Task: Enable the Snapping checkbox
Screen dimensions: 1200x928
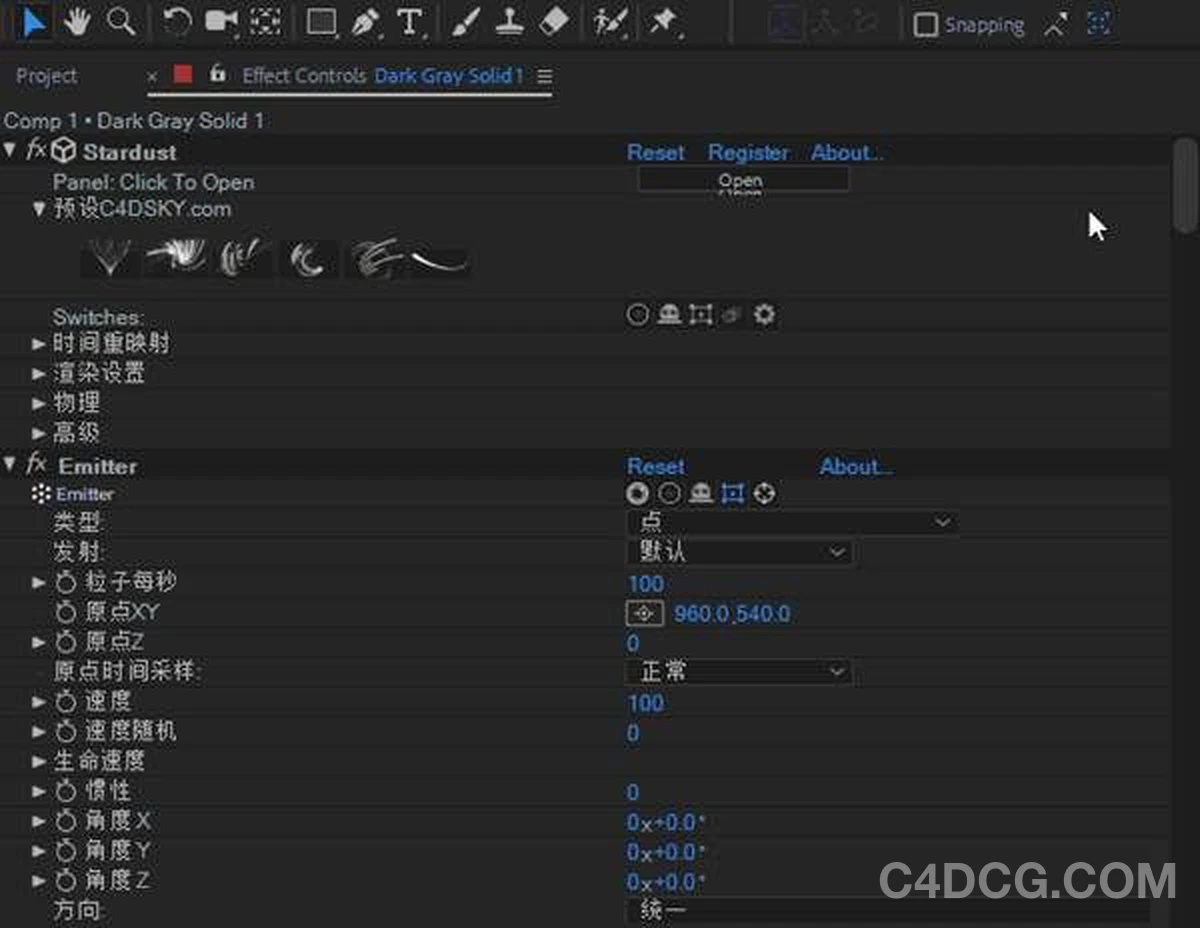Action: point(925,24)
